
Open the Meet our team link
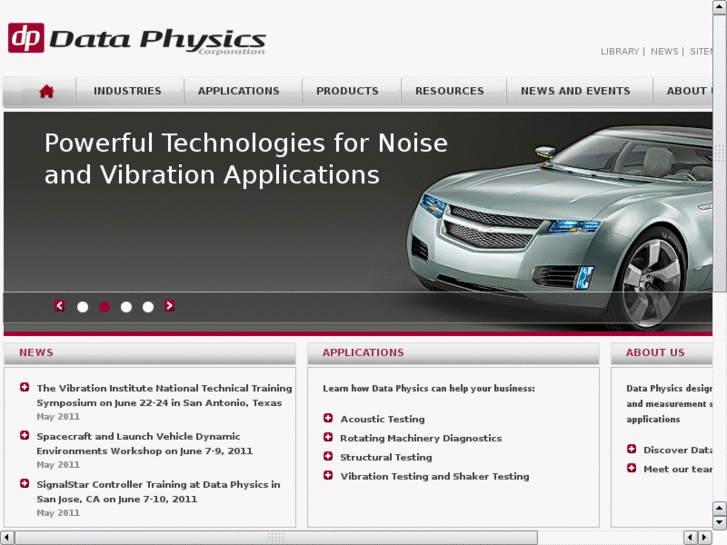coord(678,469)
